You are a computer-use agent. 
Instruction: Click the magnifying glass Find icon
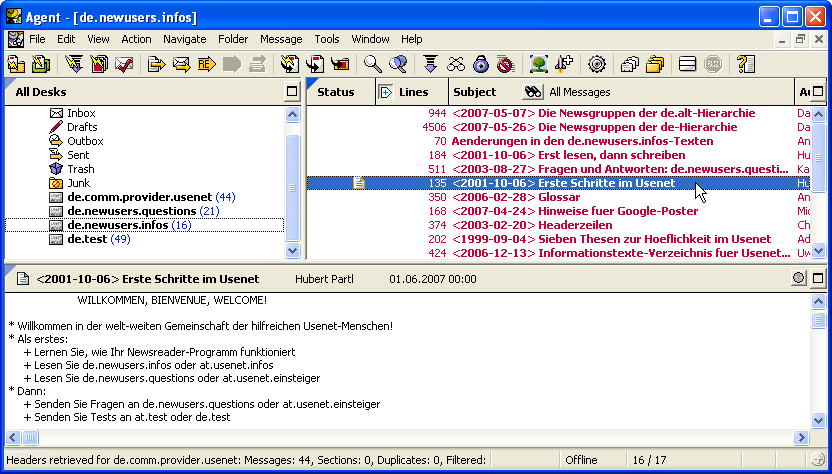(x=372, y=65)
